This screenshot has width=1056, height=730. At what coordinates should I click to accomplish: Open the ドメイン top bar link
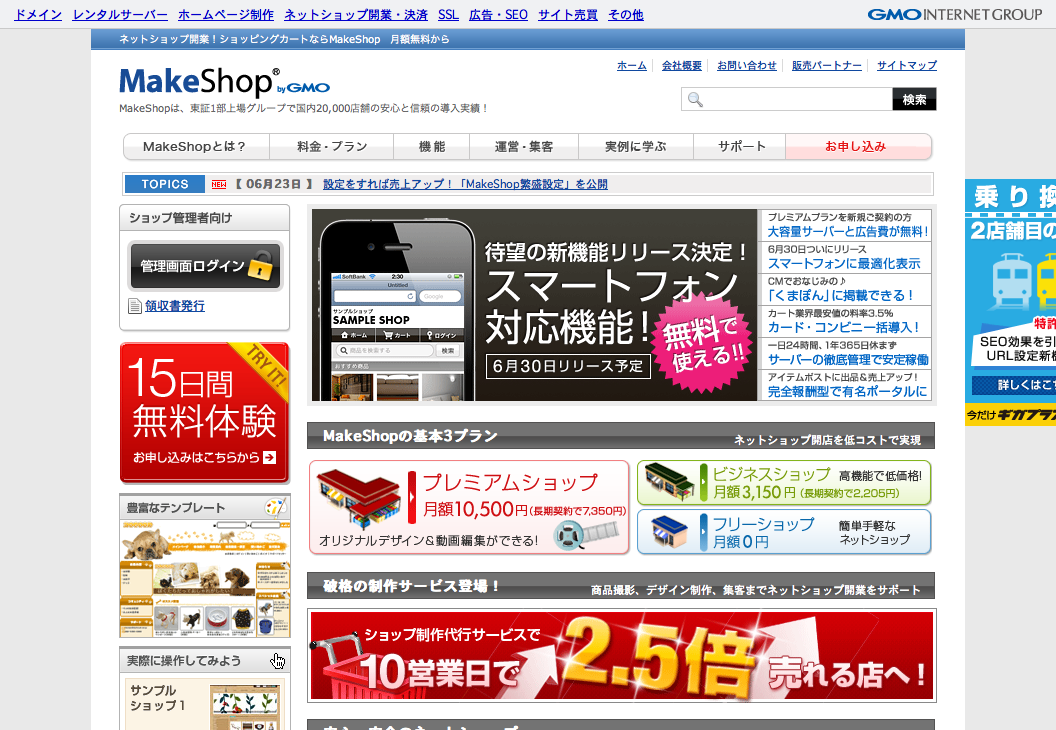tap(38, 15)
